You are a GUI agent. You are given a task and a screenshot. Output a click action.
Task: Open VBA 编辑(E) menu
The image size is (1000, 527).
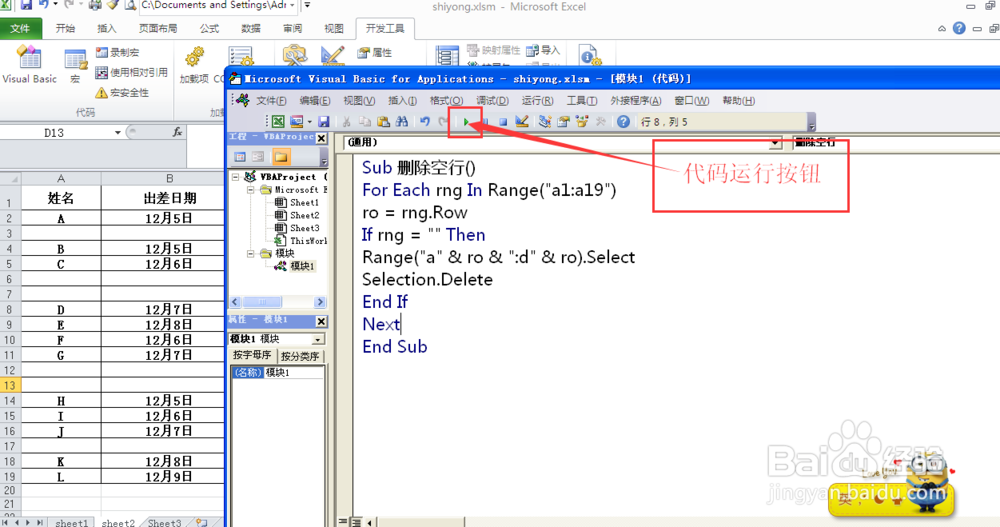tap(315, 101)
